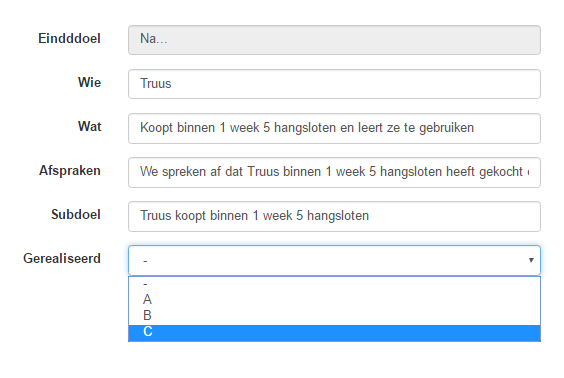Click the Wie label
564x378 pixels.
tap(90, 82)
